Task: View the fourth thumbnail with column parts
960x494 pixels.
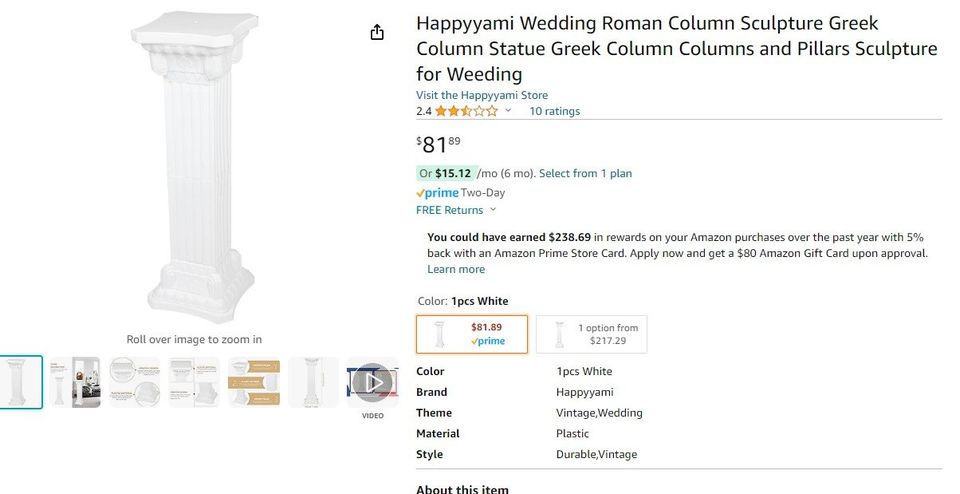Action: (x=194, y=382)
